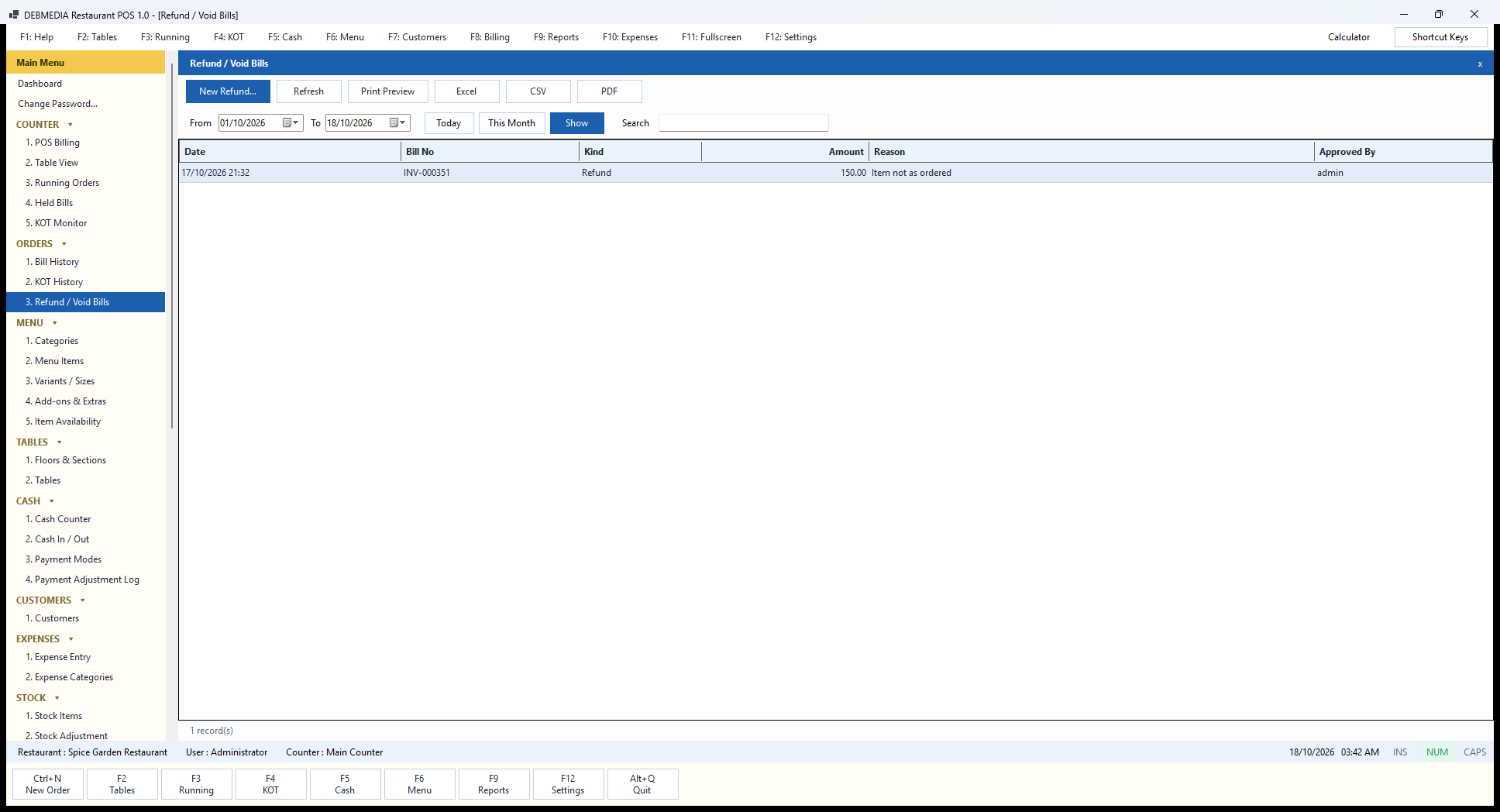Click the Alt+Q Quit shortcut button
The width and height of the screenshot is (1500, 812).
[642, 784]
